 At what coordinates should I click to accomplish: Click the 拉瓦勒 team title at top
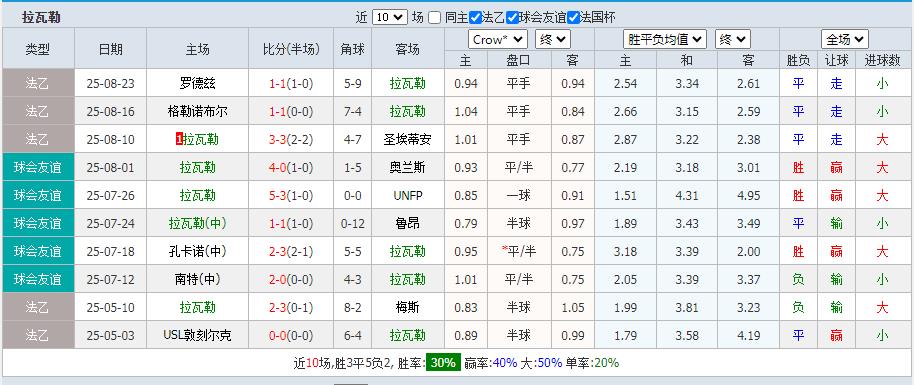pos(41,18)
